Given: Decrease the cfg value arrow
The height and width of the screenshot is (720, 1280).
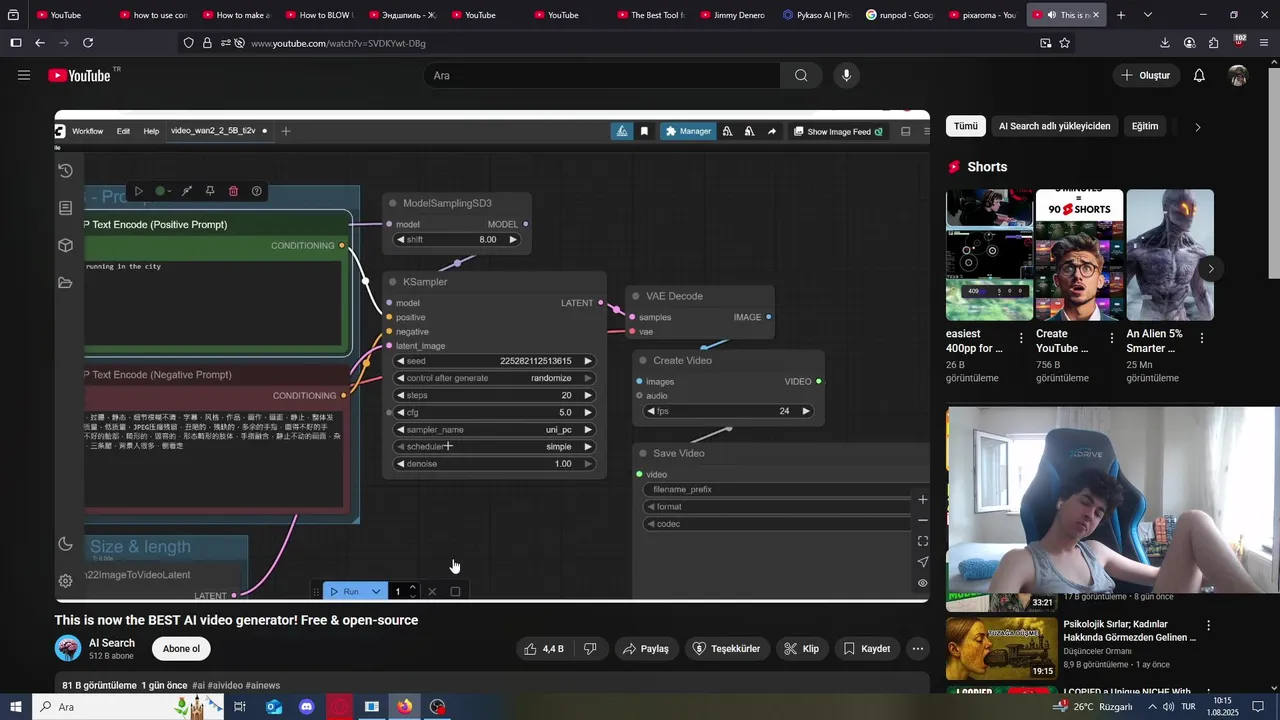Looking at the screenshot, I should click(401, 413).
